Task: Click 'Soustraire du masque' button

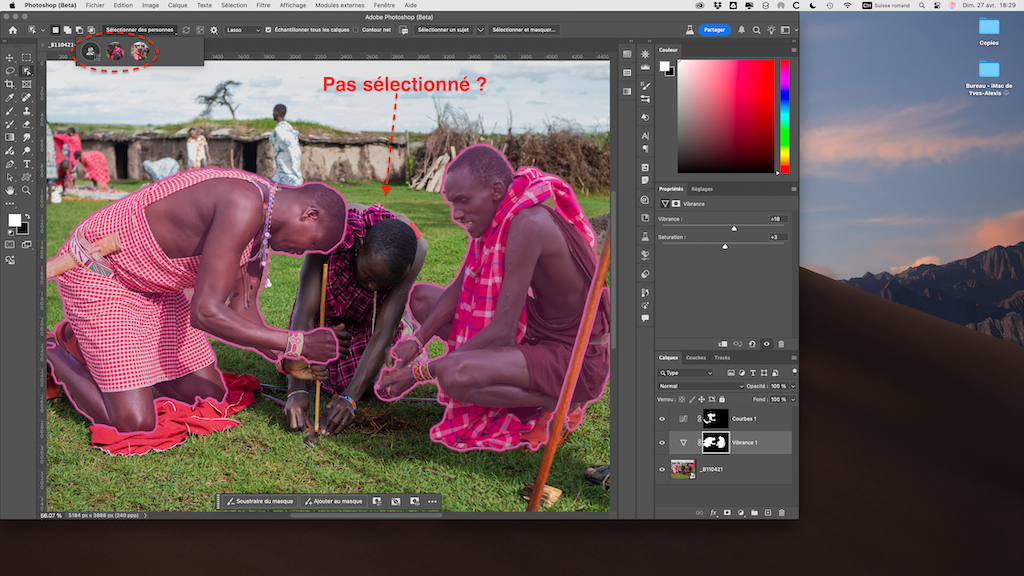Action: pyautogui.click(x=259, y=501)
